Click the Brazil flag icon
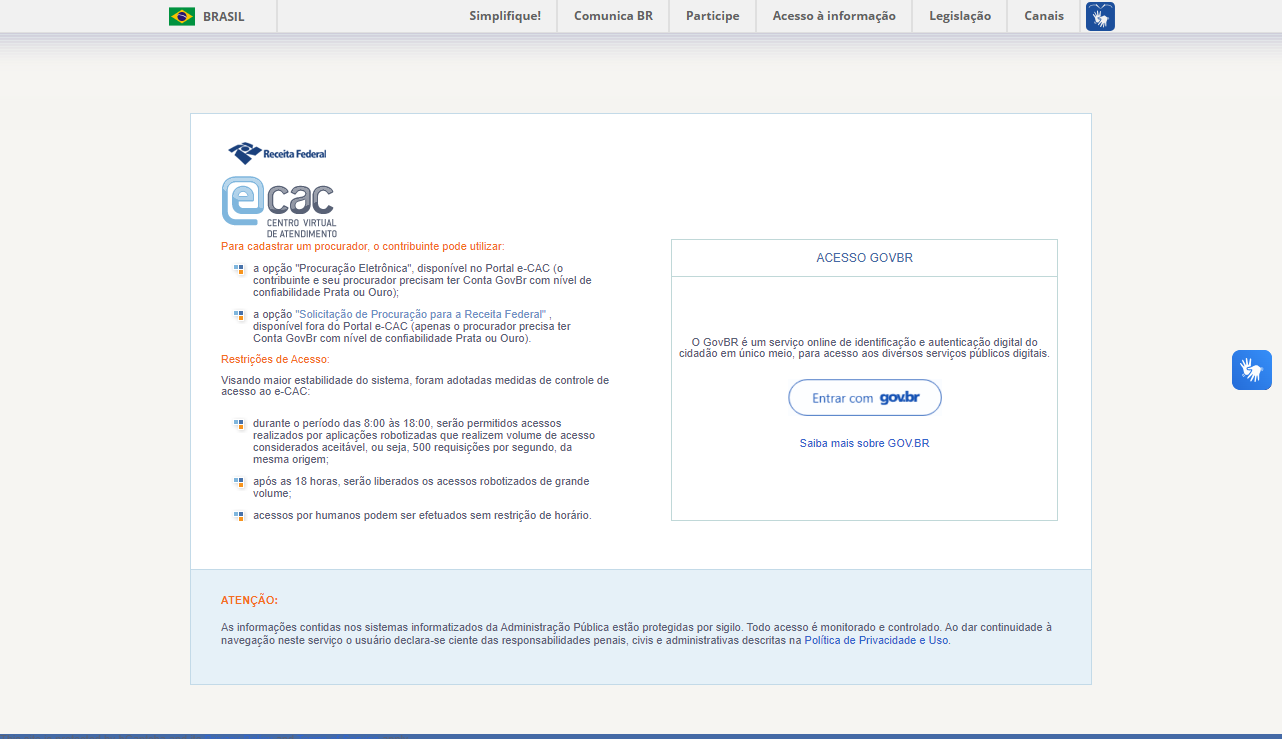The width and height of the screenshot is (1282, 739). pos(182,16)
